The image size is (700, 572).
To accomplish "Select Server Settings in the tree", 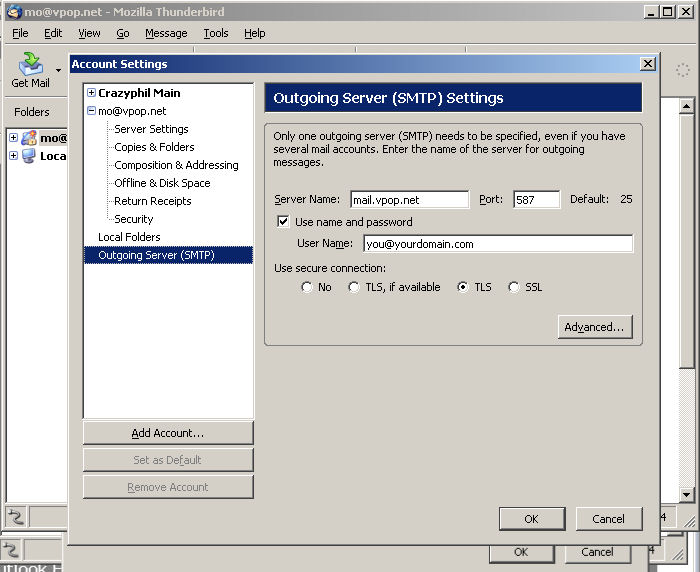I will (x=151, y=129).
